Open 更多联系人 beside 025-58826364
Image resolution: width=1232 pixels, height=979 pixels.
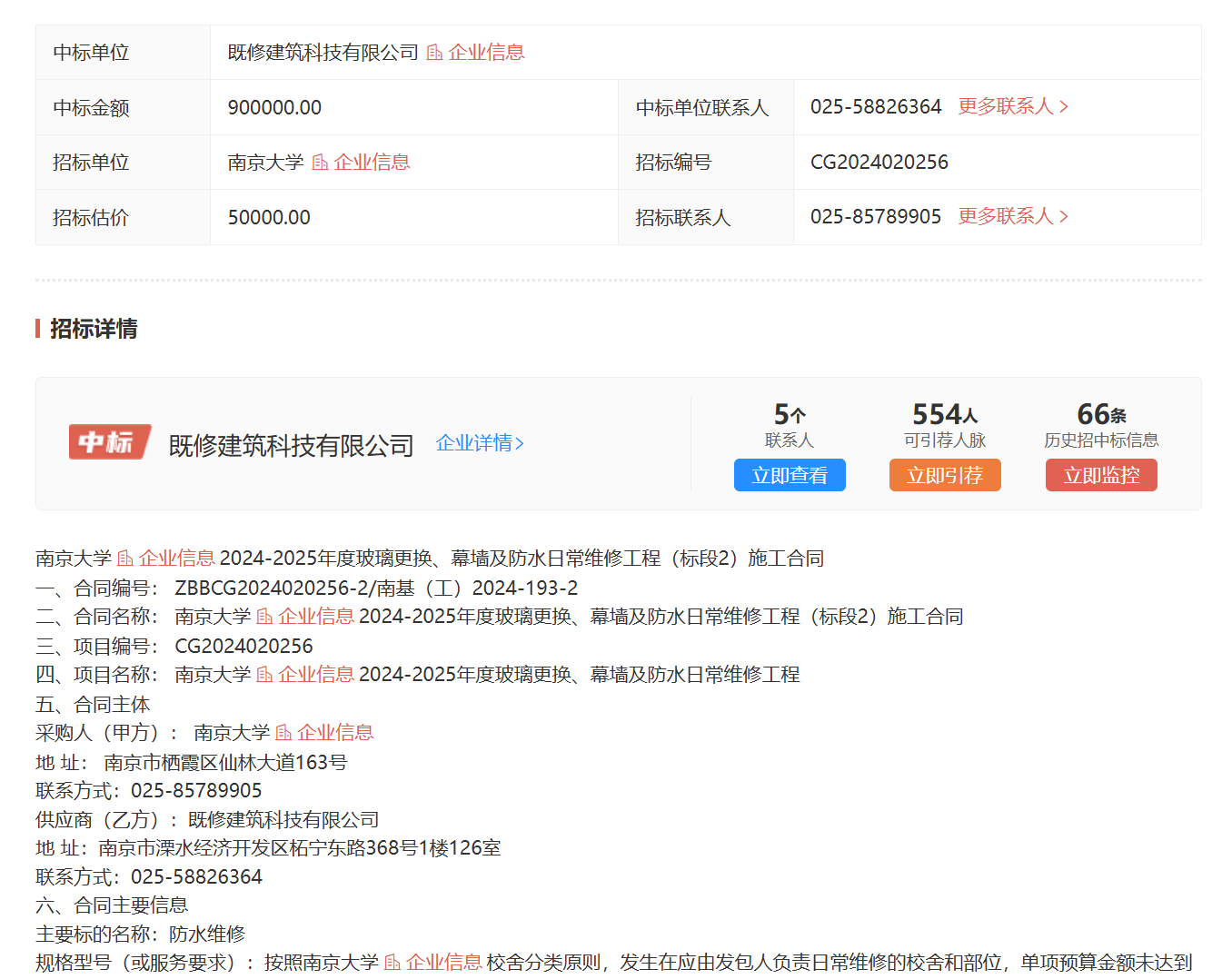tap(1006, 107)
